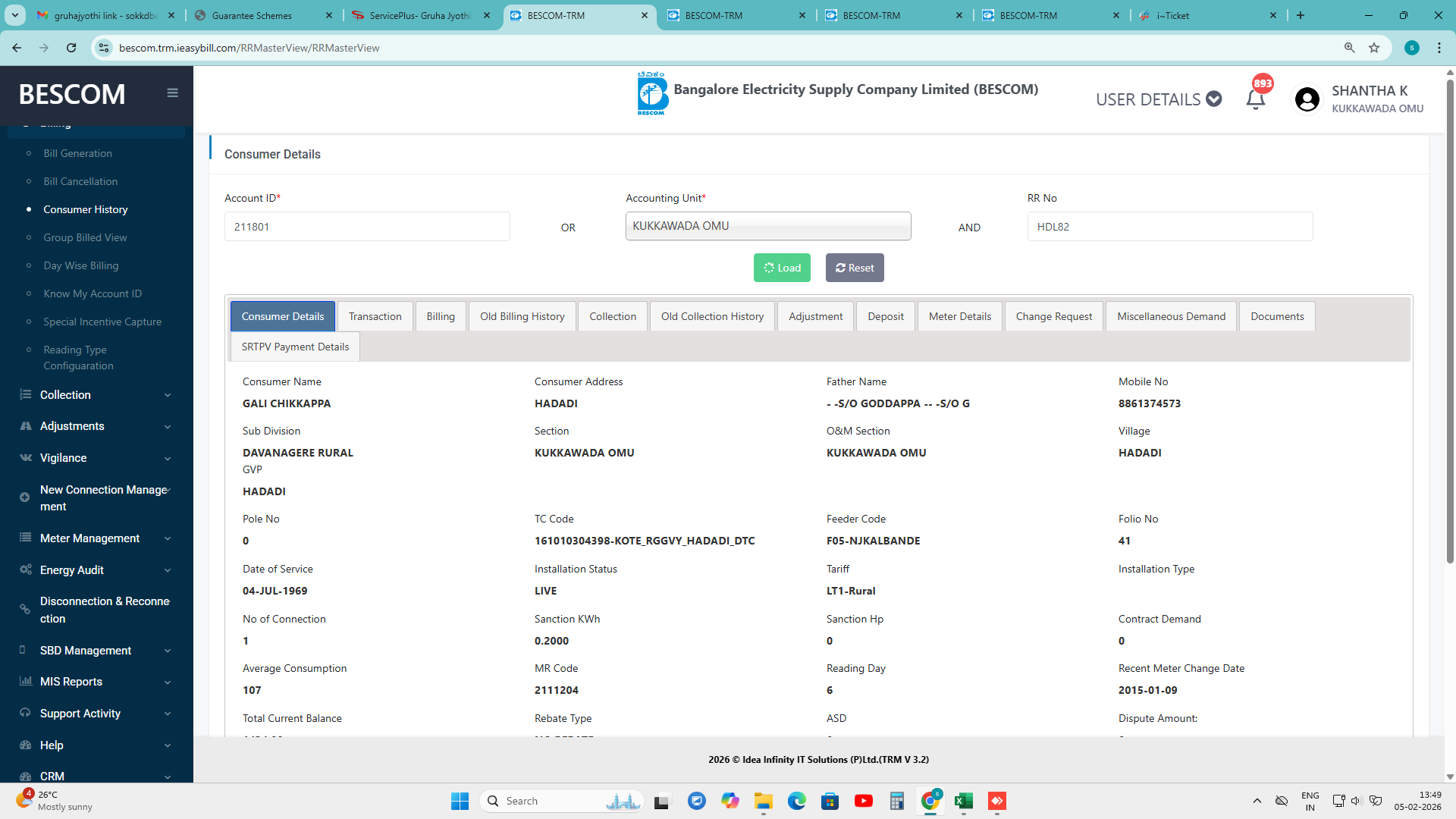Open the Energy Audit sidebar icon menu
Screen dimensions: 1456x819
click(x=26, y=570)
